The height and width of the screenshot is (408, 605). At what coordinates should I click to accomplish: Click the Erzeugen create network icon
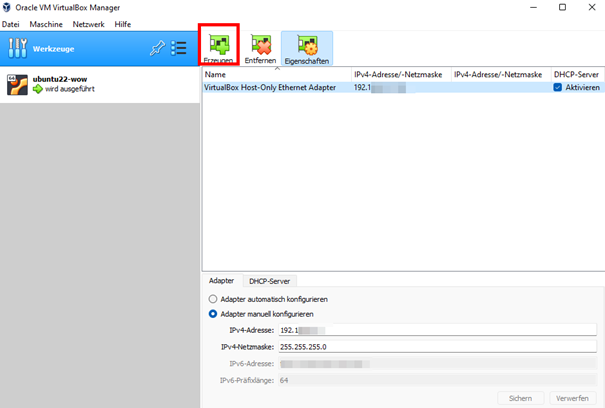tap(219, 44)
